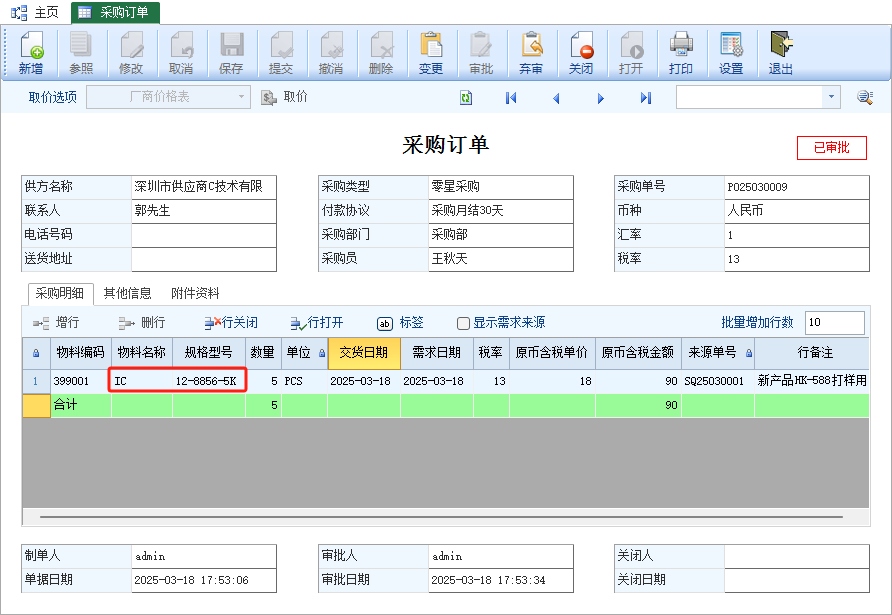
Task: Click the grid horizontal scrollbar
Action: click(441, 517)
